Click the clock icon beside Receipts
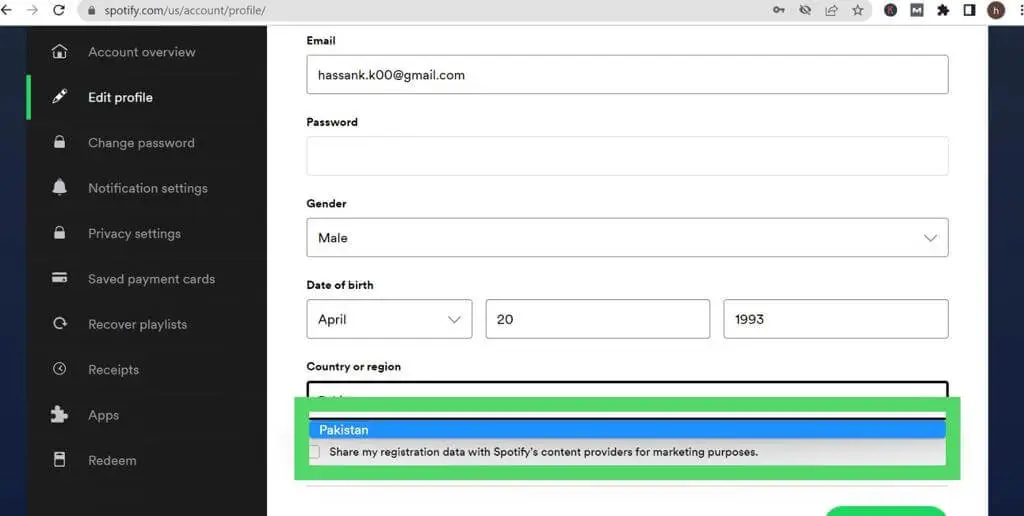This screenshot has height=516, width=1024. point(59,369)
